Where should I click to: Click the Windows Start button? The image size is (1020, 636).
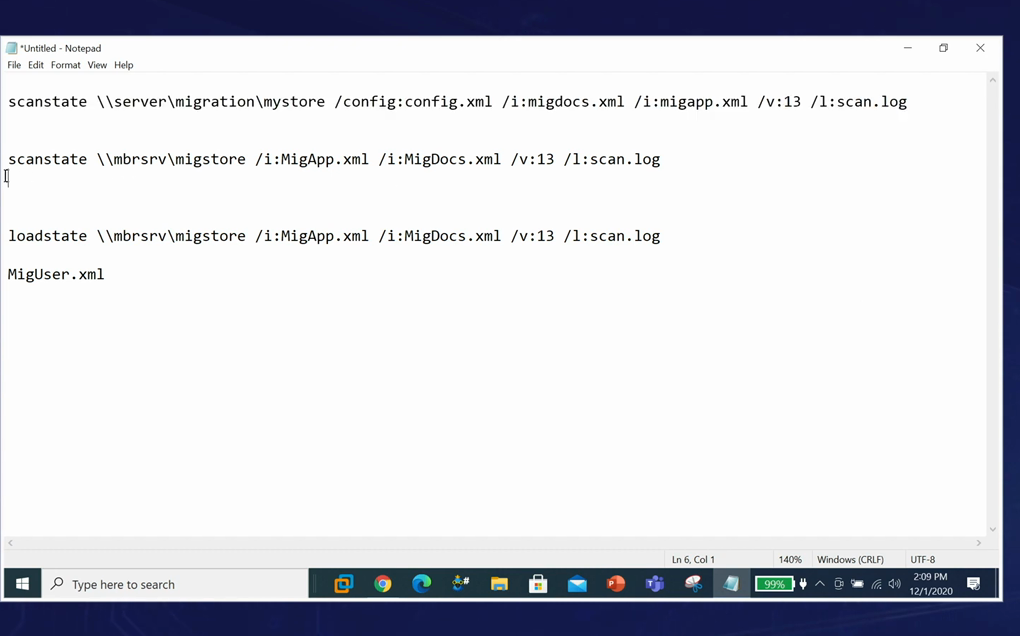coord(22,584)
